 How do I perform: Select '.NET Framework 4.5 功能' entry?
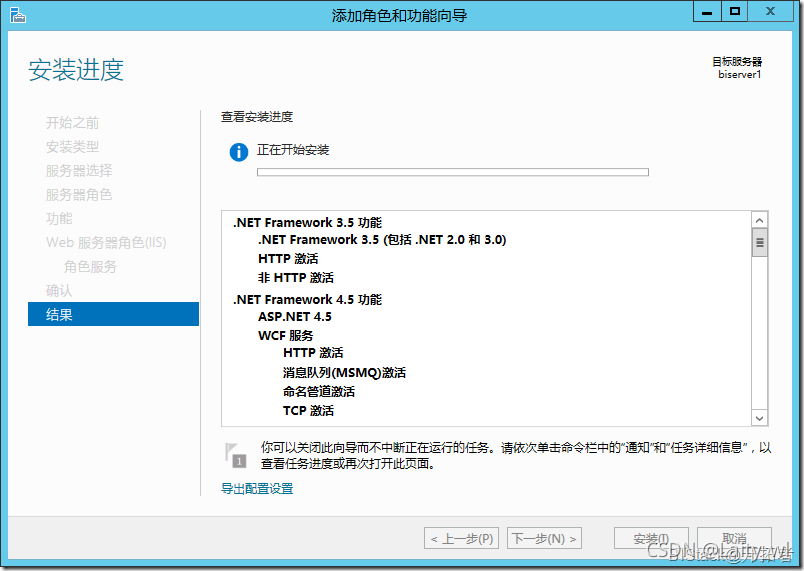pos(308,299)
